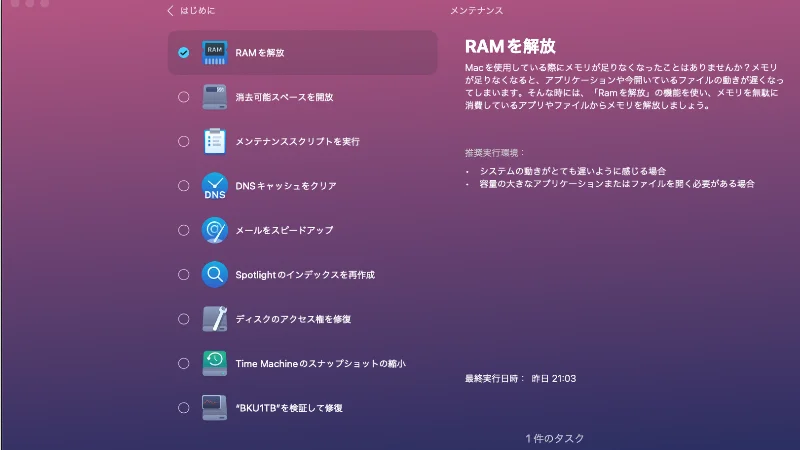Click the mail speed-up icon
Image resolution: width=800 pixels, height=450 pixels.
(215, 230)
